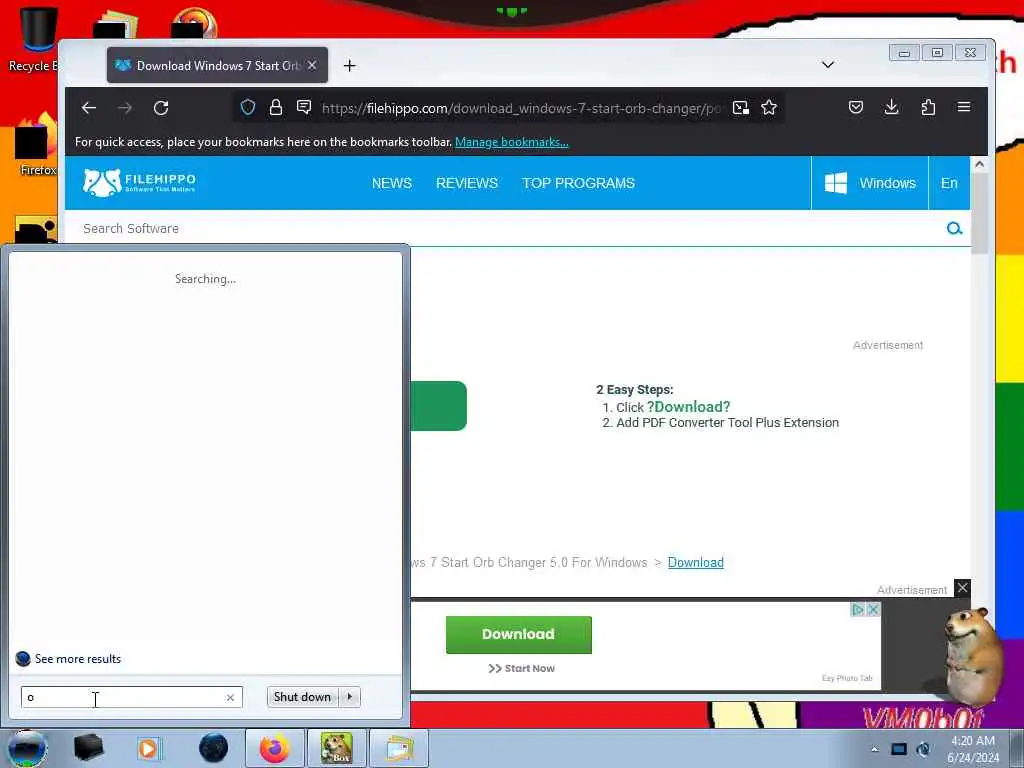
Task: Open the volume tray icon
Action: point(924,749)
